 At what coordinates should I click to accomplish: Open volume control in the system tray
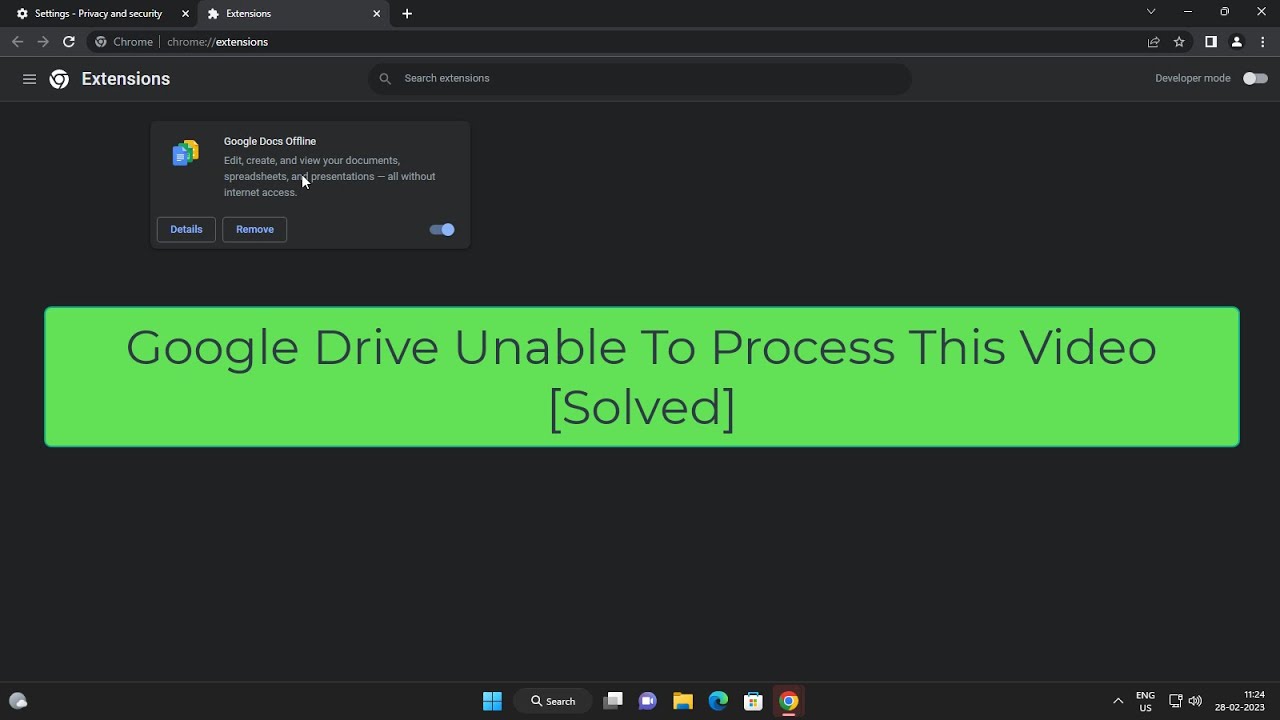point(1195,701)
